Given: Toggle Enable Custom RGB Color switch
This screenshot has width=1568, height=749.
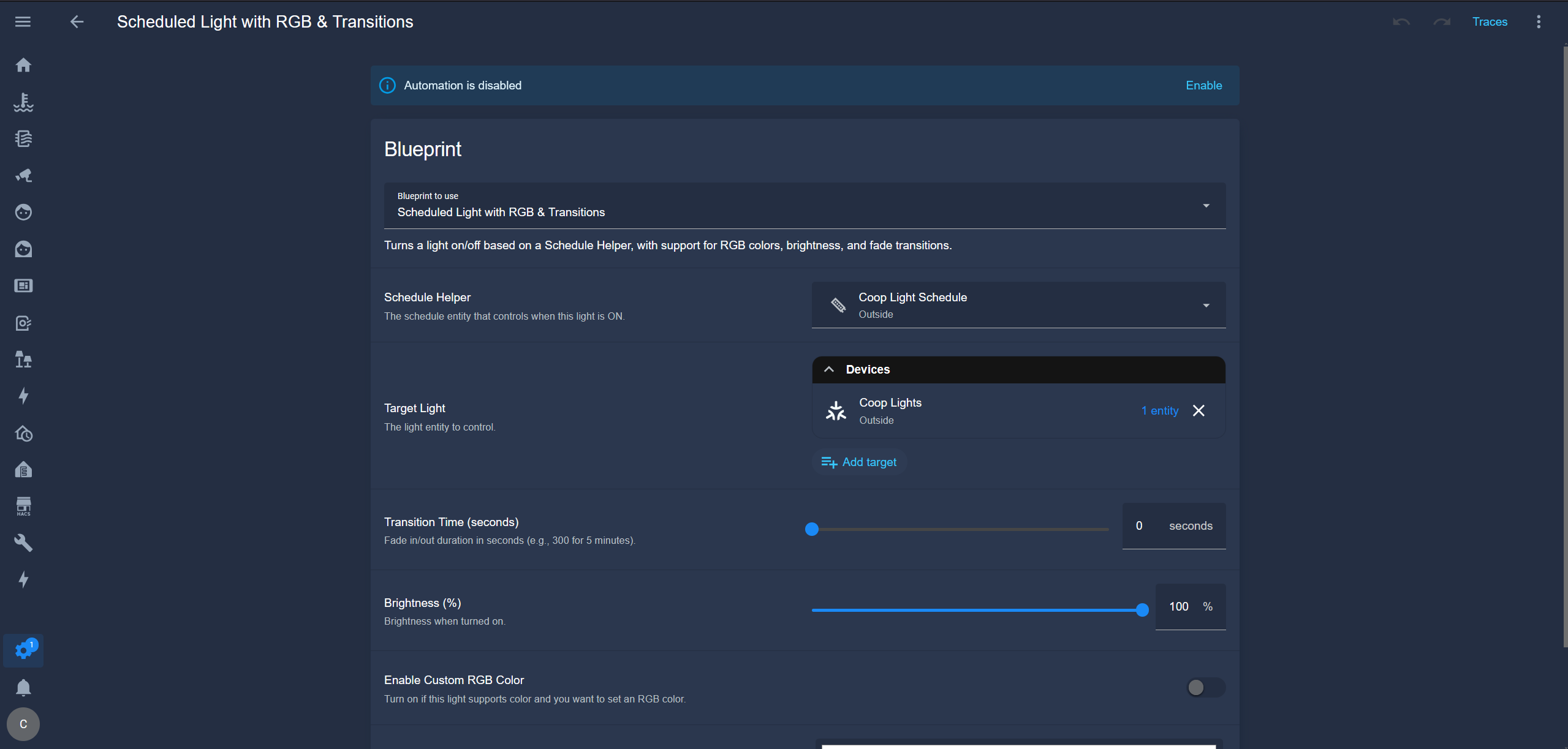Looking at the screenshot, I should click(1205, 688).
